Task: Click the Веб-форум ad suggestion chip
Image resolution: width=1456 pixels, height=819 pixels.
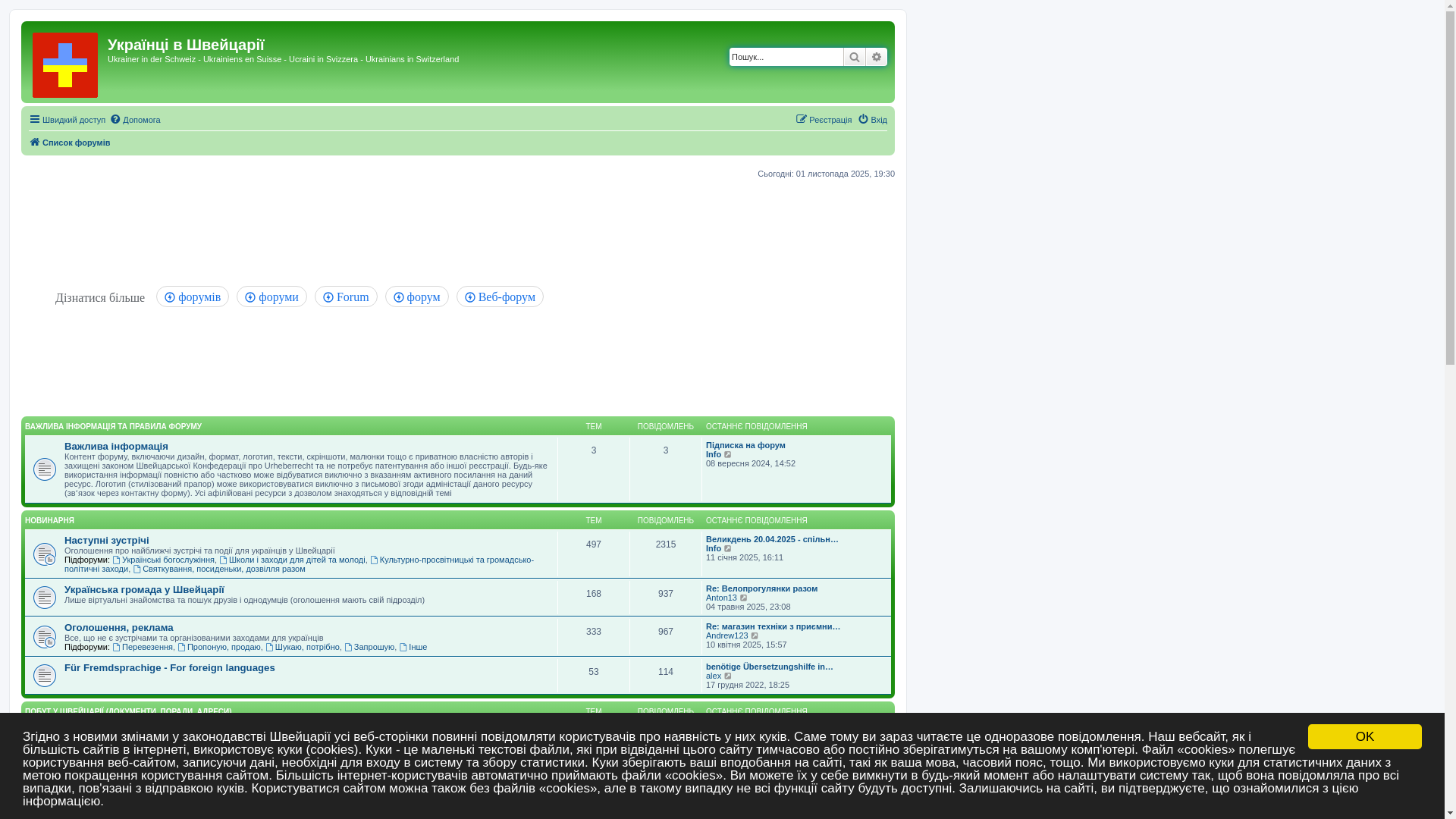Action: point(500,297)
